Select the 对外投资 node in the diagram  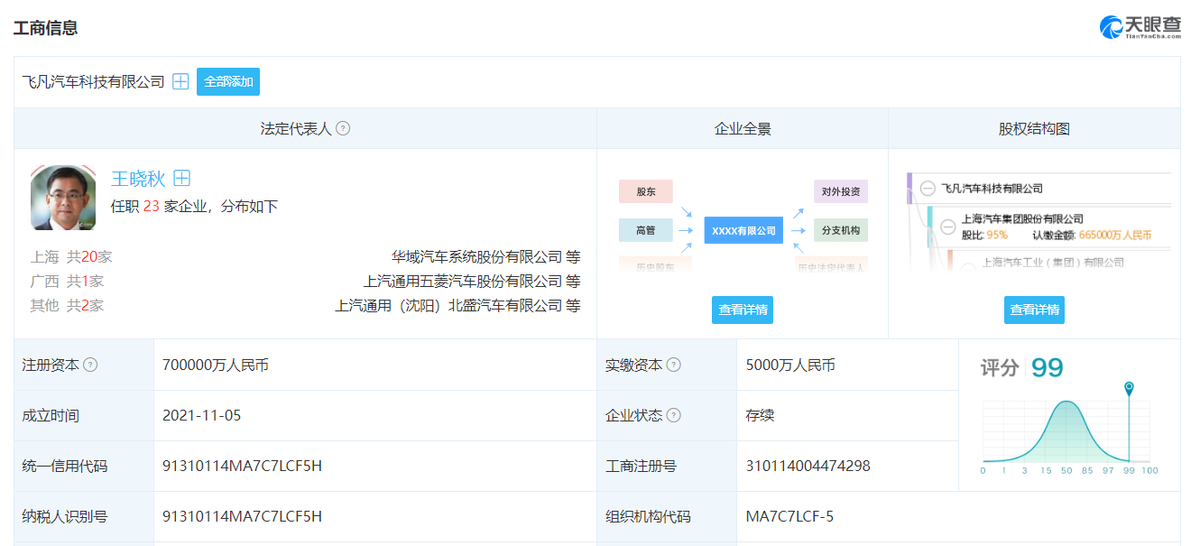pos(840,191)
